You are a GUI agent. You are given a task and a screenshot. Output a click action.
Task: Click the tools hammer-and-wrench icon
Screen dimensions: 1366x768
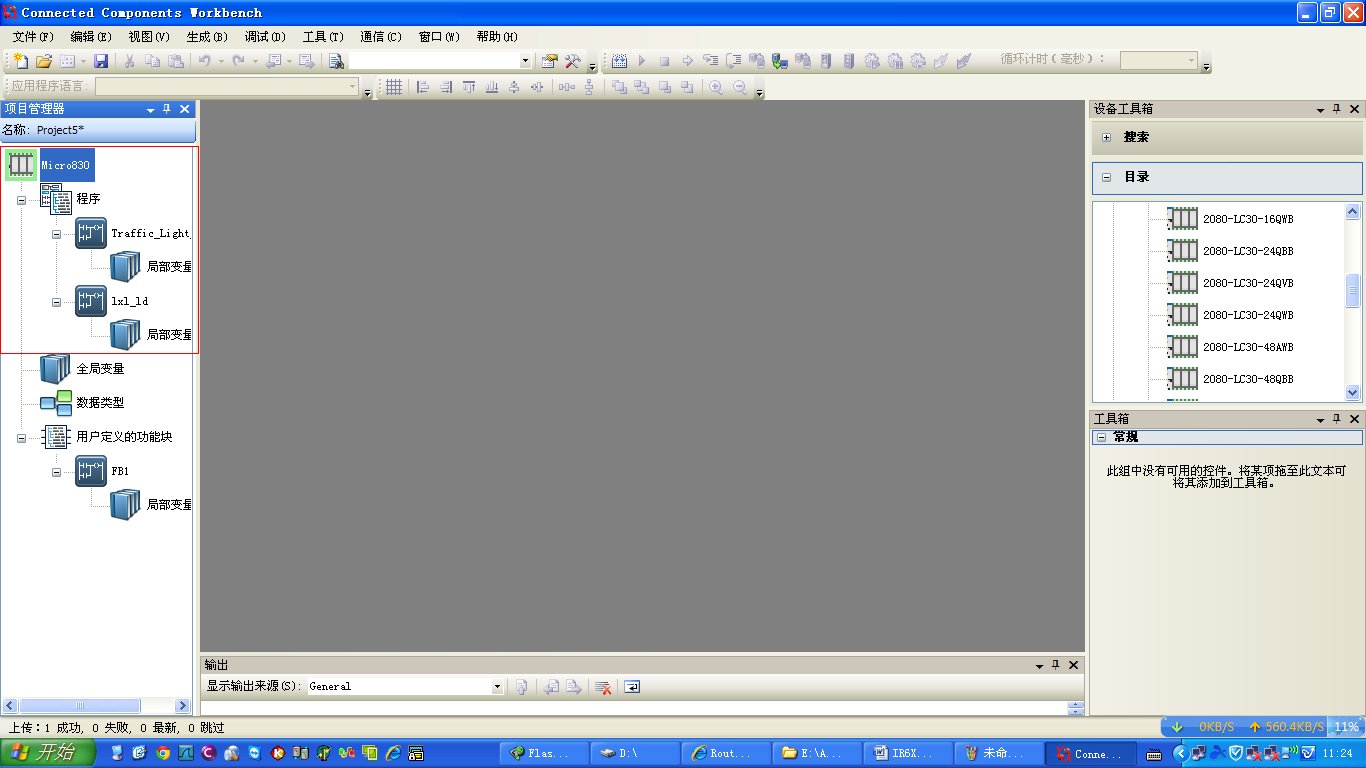coord(572,61)
